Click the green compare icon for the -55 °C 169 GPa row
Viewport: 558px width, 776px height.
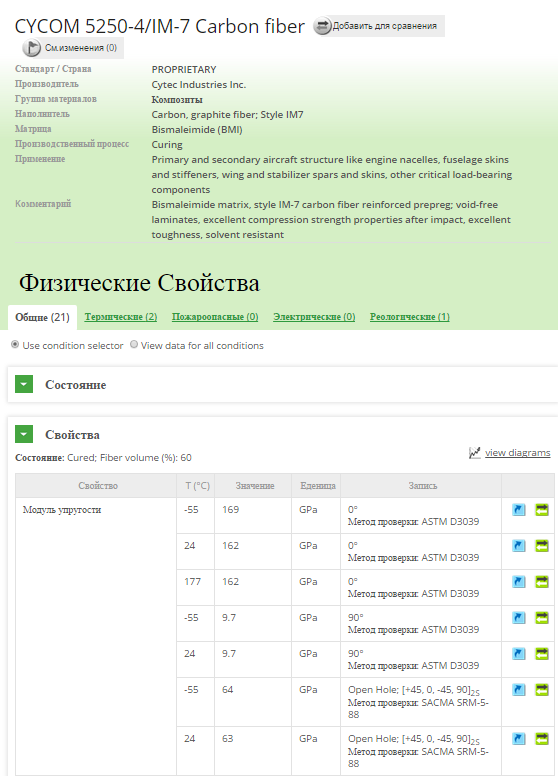point(542,510)
